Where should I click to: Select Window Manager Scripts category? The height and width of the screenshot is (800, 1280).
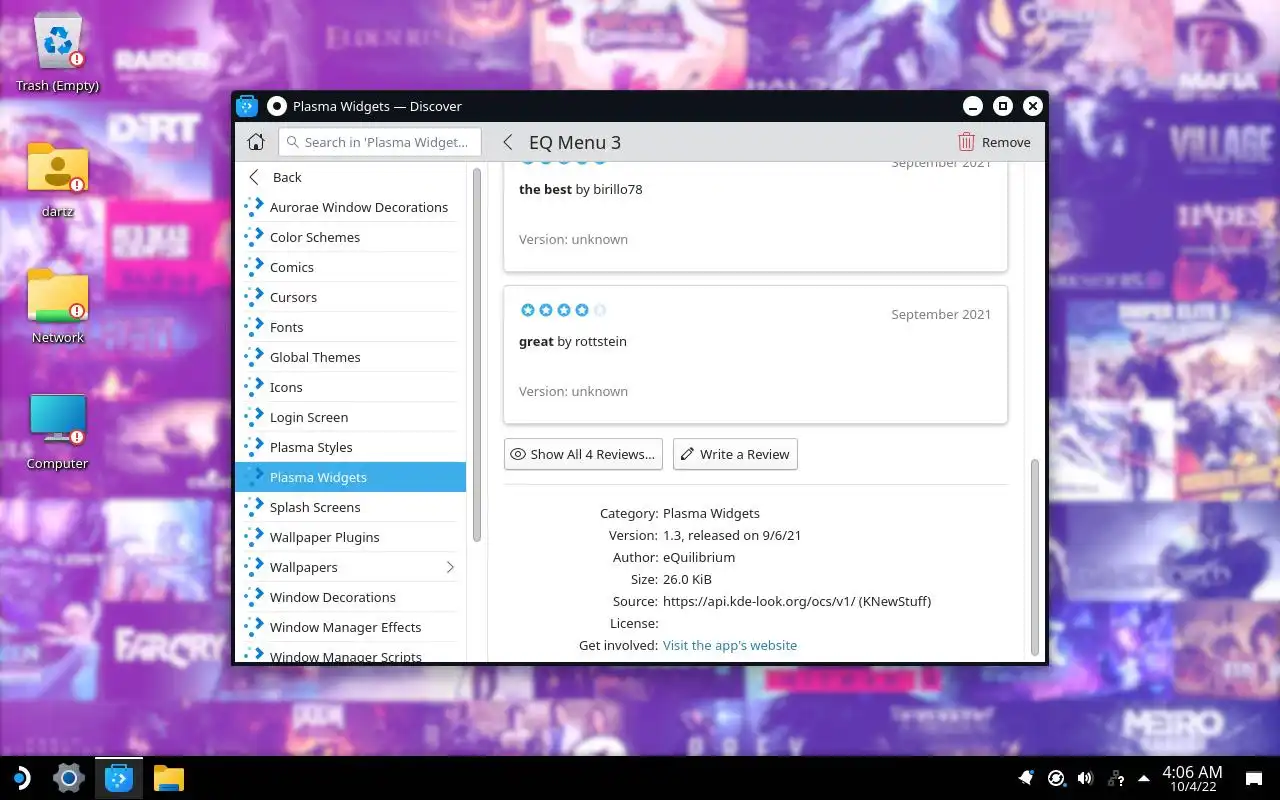[x=350, y=653]
